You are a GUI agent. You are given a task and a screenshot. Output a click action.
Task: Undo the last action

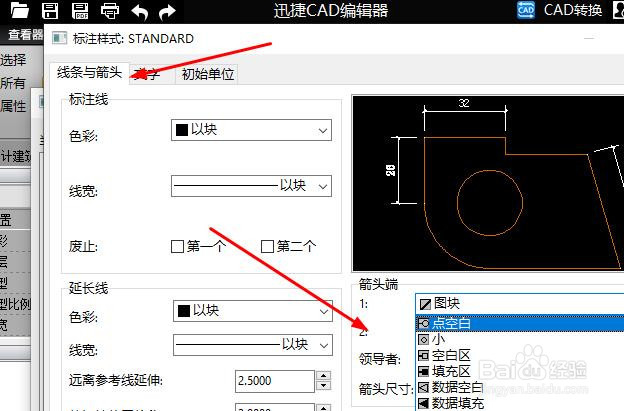click(x=140, y=12)
